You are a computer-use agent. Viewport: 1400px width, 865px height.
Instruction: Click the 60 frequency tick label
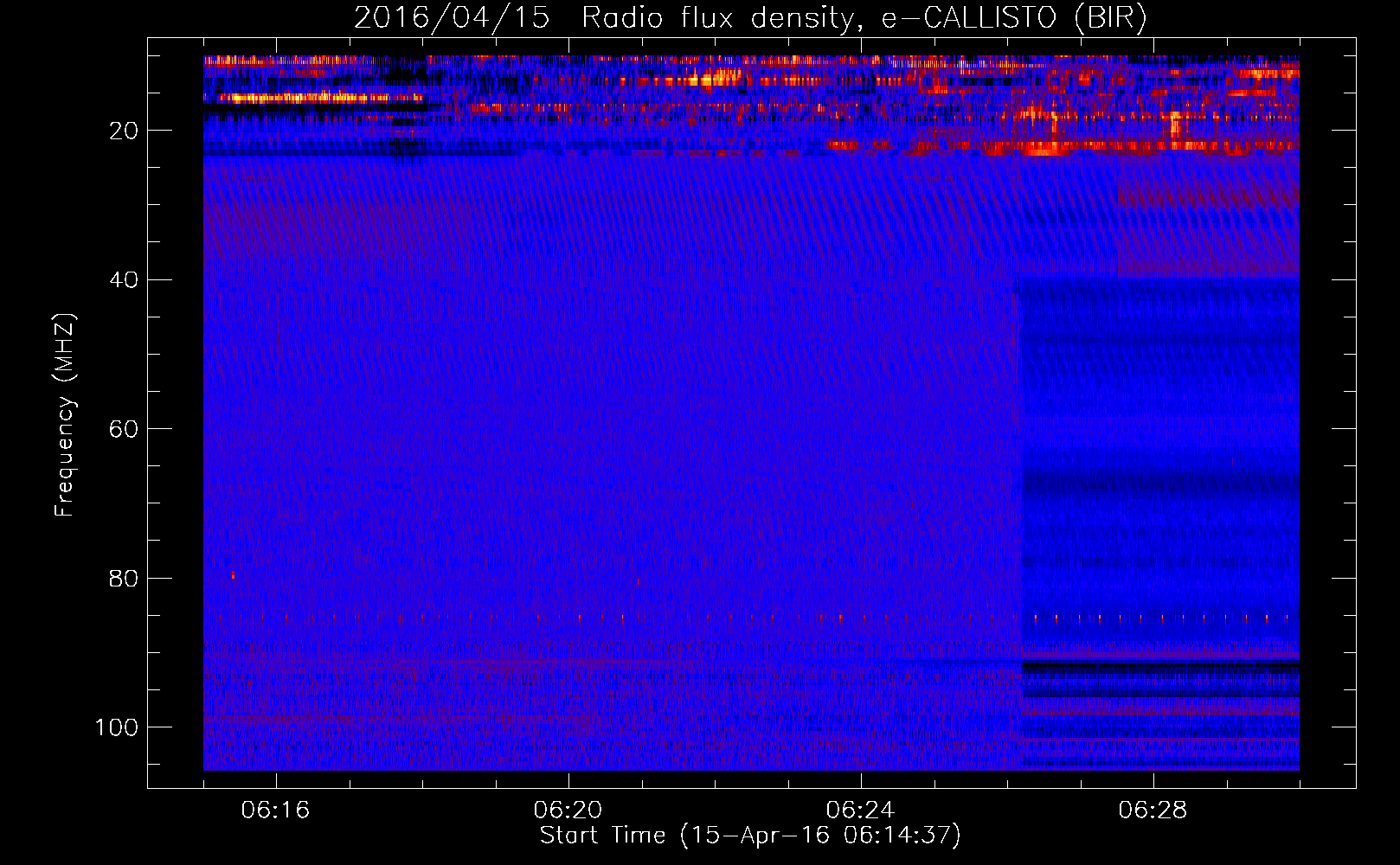click(124, 429)
